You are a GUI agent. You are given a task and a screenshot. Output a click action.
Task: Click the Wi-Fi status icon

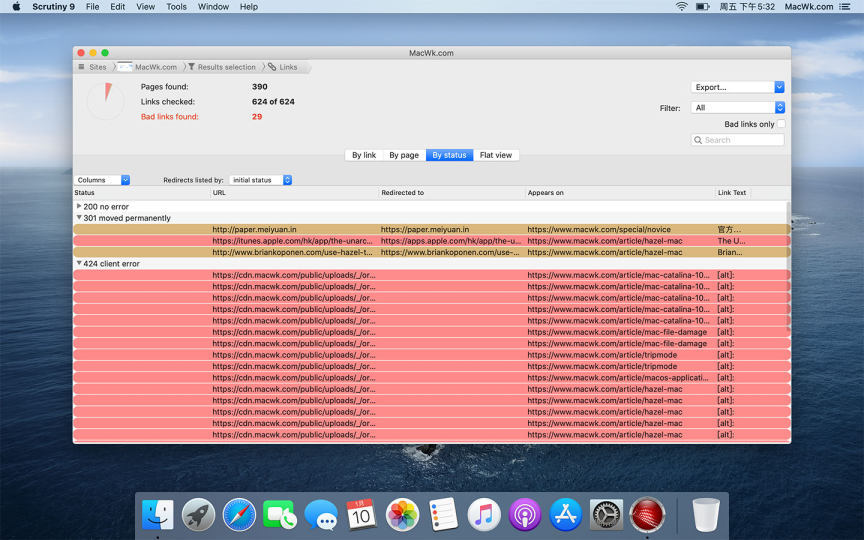tap(682, 7)
